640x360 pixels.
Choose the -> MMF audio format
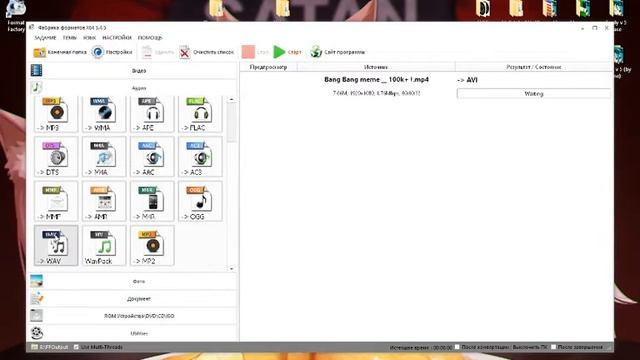pyautogui.click(x=56, y=201)
